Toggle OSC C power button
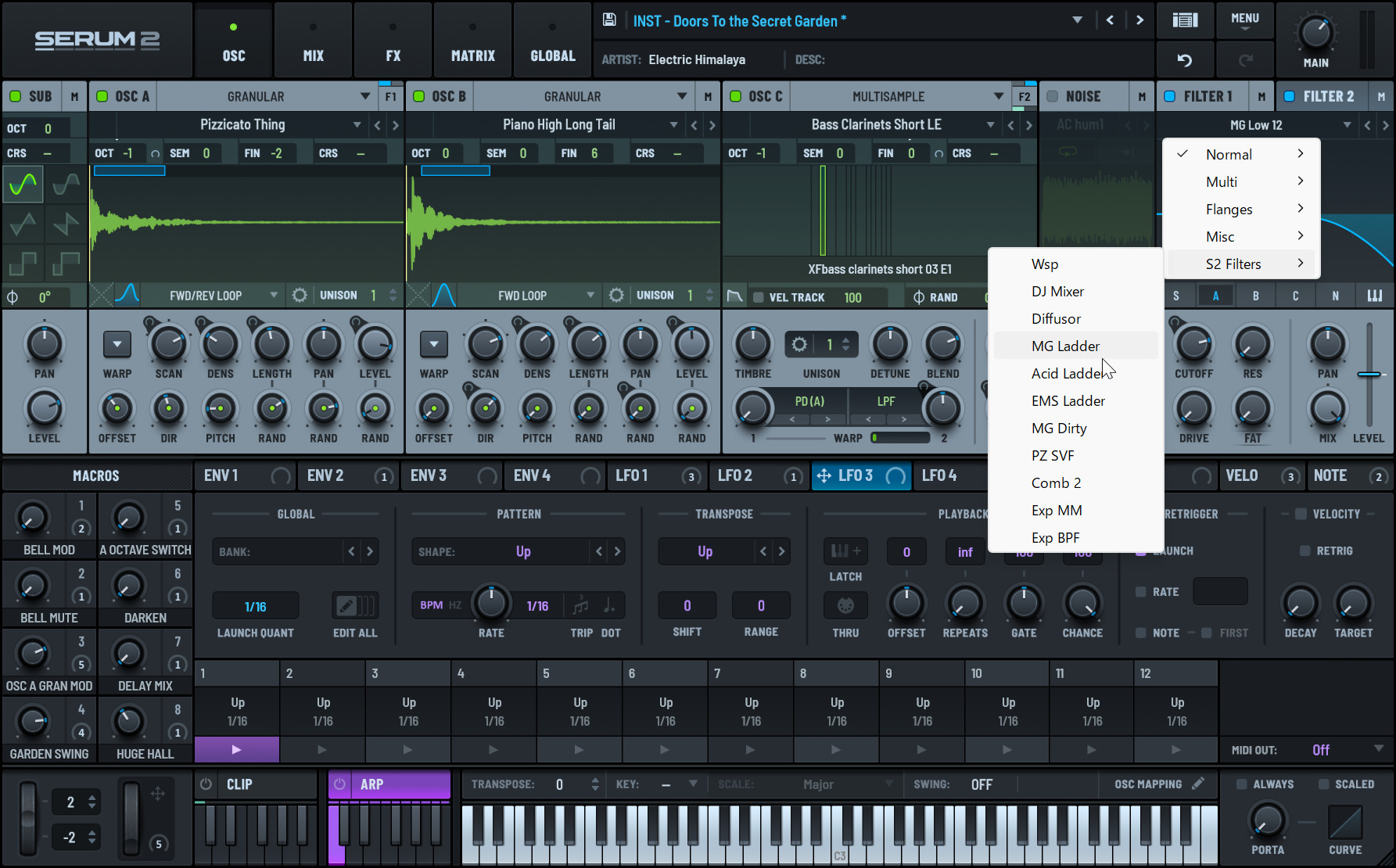The height and width of the screenshot is (868, 1396). (735, 96)
